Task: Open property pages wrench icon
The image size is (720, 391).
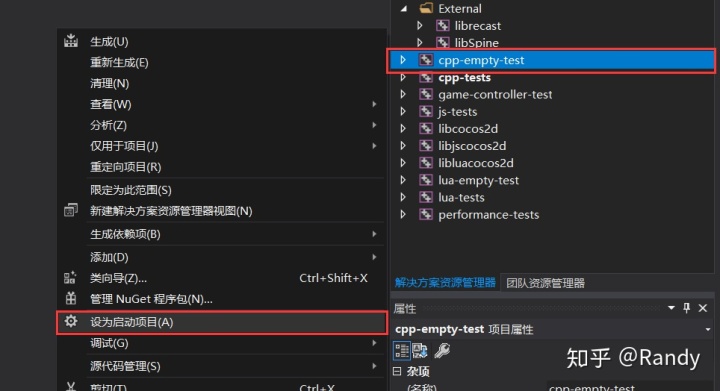Action: (x=442, y=351)
